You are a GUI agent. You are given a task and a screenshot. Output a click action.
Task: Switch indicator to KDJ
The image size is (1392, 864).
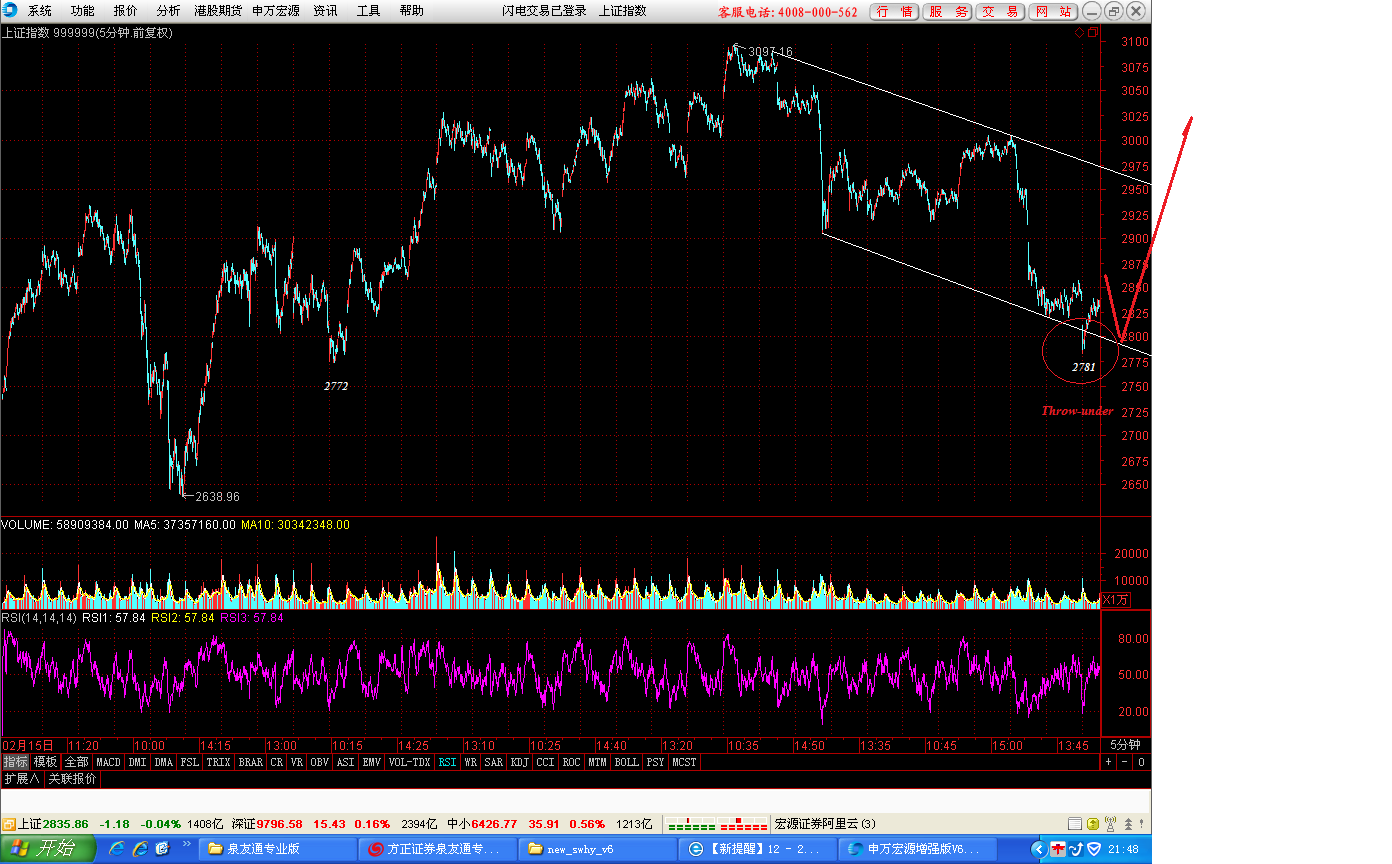coord(519,762)
